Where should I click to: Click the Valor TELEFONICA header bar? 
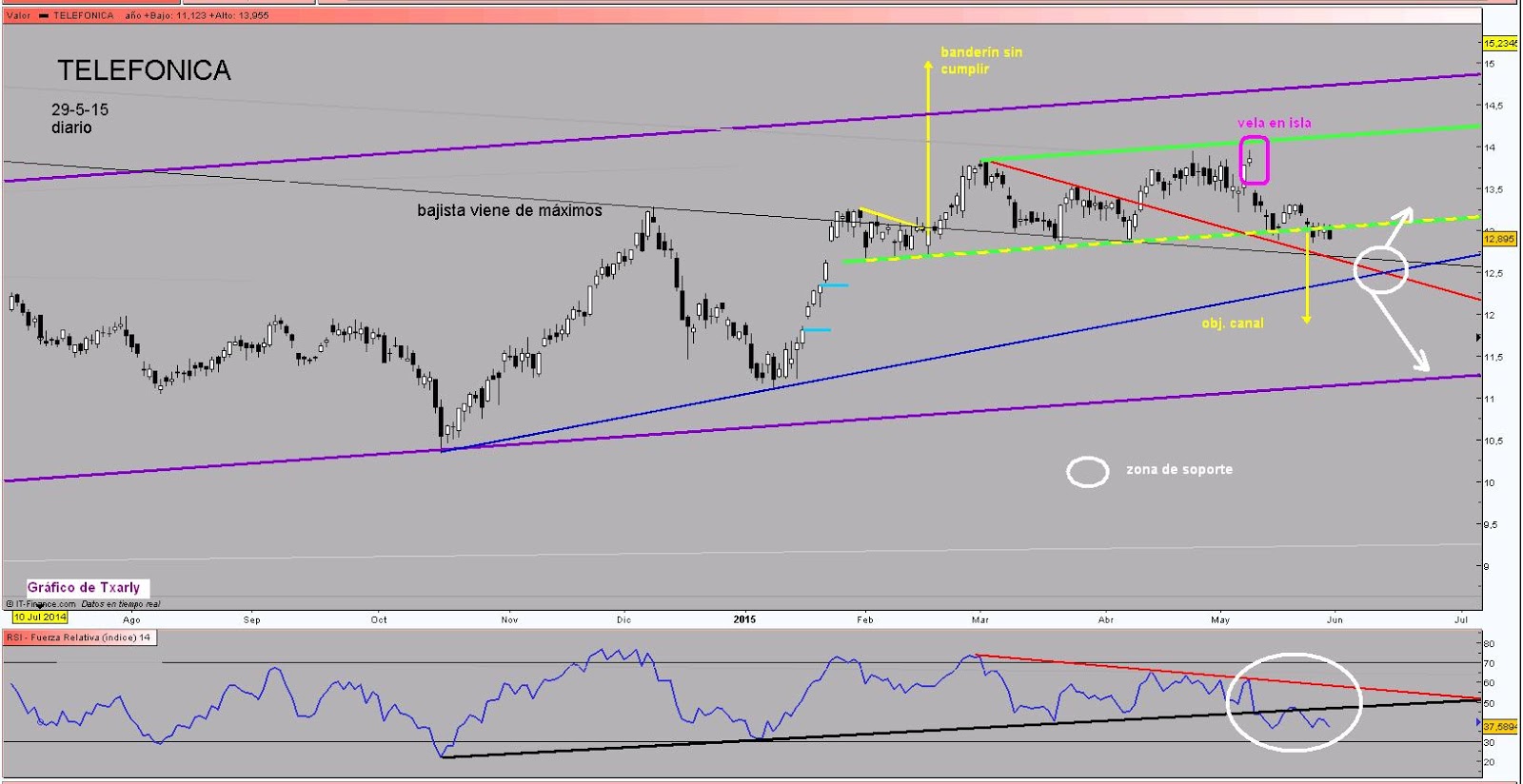point(742,15)
